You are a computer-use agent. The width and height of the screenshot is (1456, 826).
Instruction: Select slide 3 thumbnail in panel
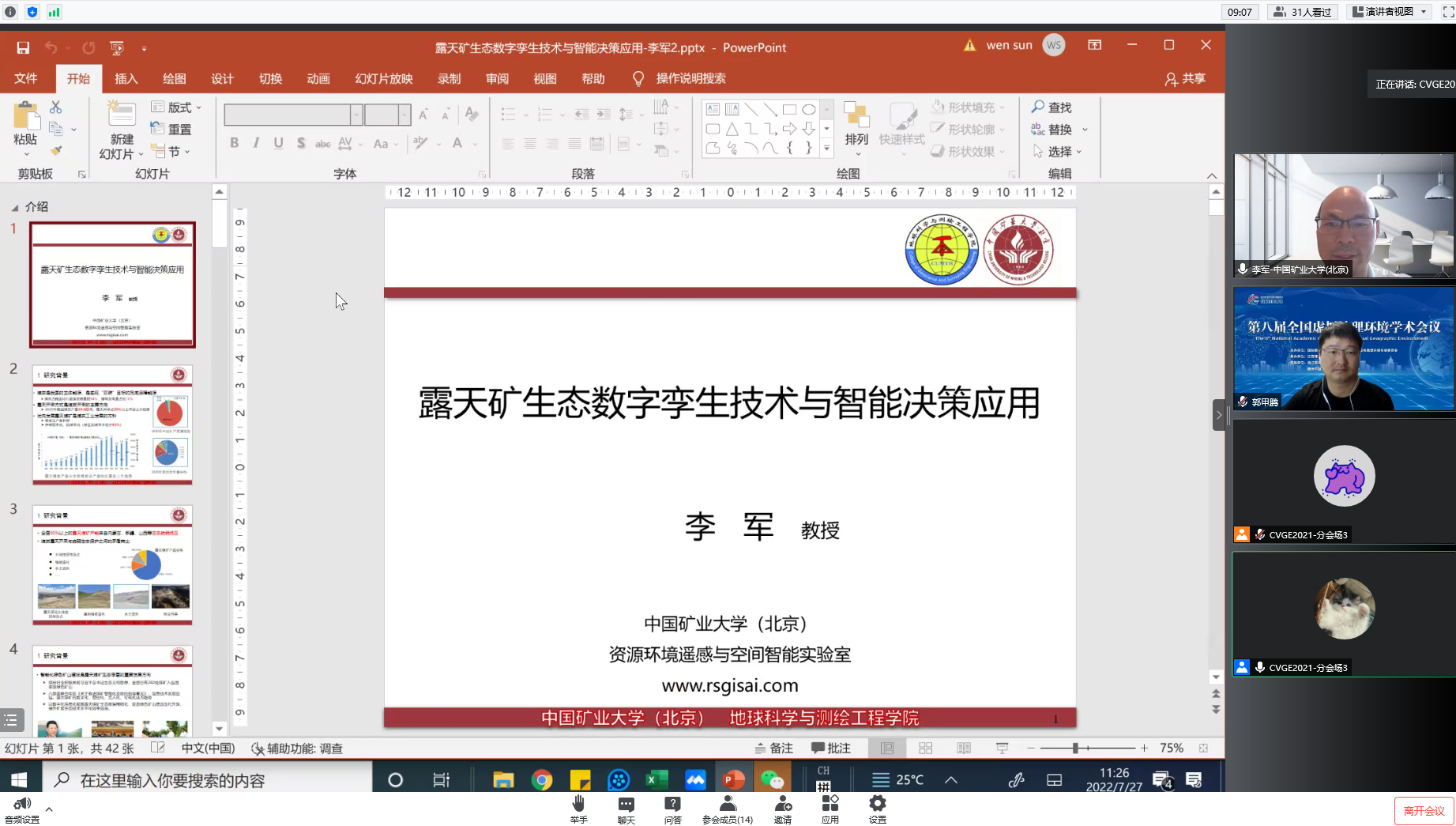point(112,565)
